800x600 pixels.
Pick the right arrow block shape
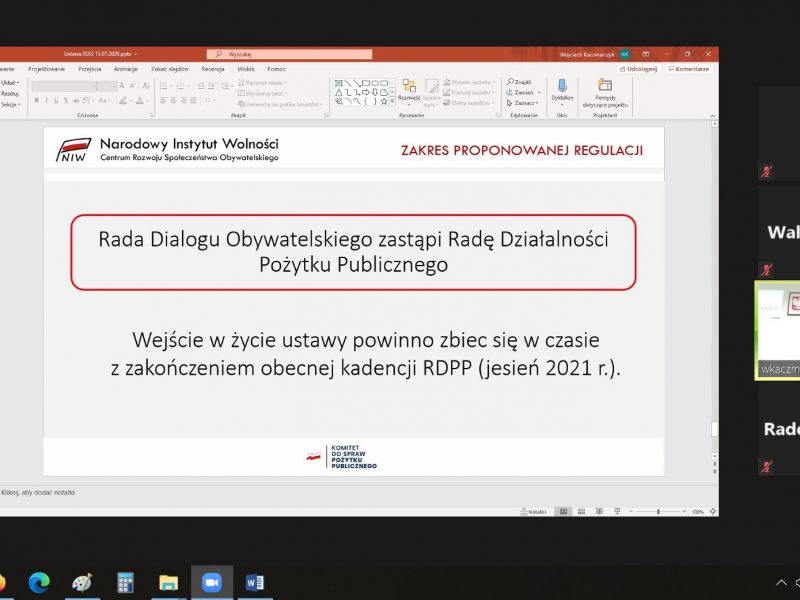[x=366, y=92]
